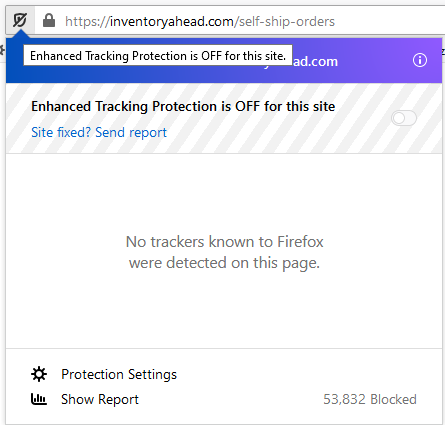Click the tooltip reading Protection is OFF
Viewport: 445px width, 425px height.
[158, 56]
